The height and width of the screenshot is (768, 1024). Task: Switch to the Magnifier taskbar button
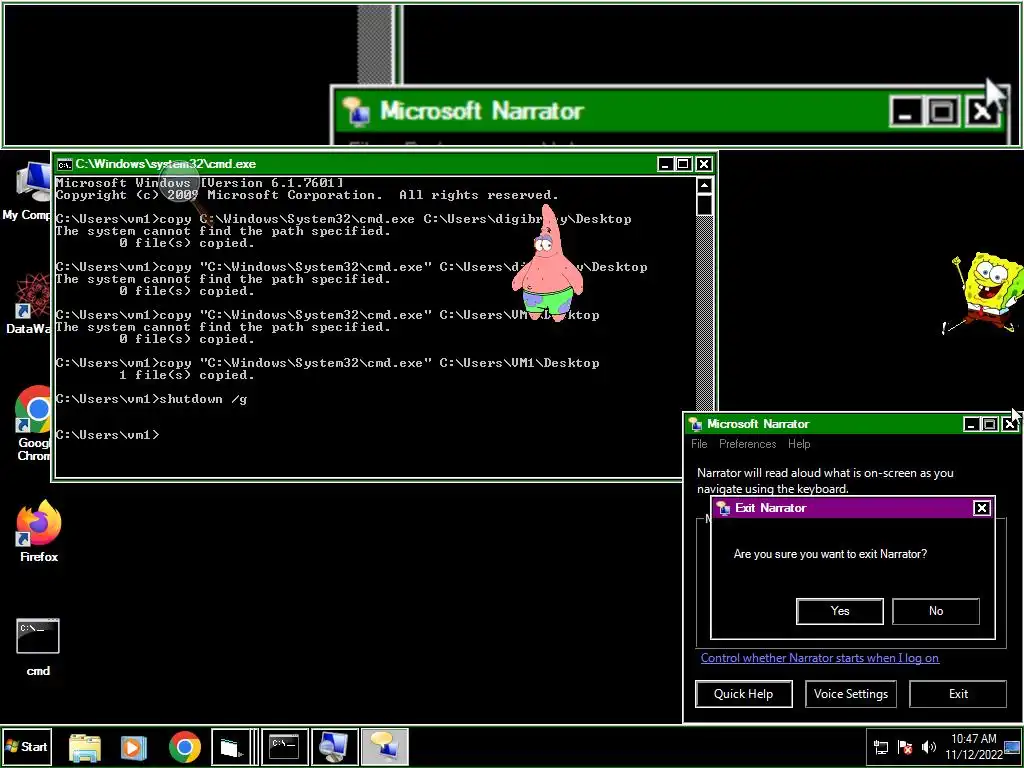point(335,746)
